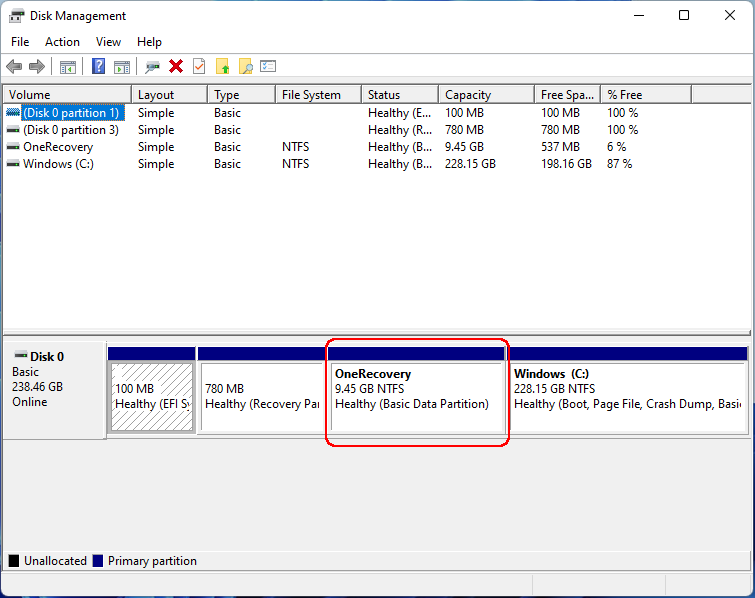Sort by the File System column header
The height and width of the screenshot is (598, 755).
click(x=319, y=94)
